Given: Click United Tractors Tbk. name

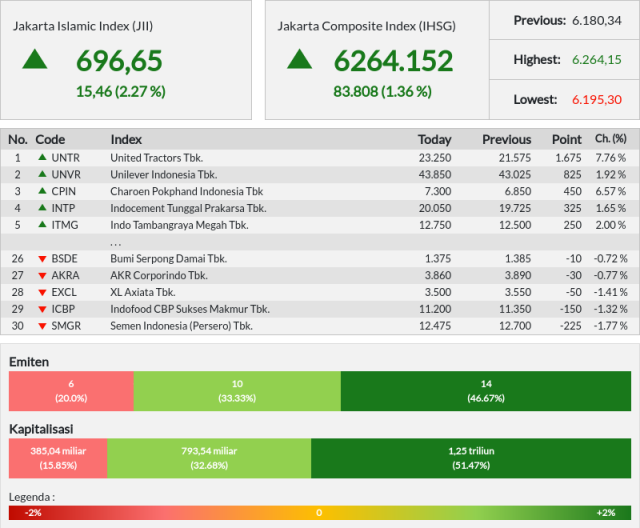Looking at the screenshot, I should click(x=157, y=158).
